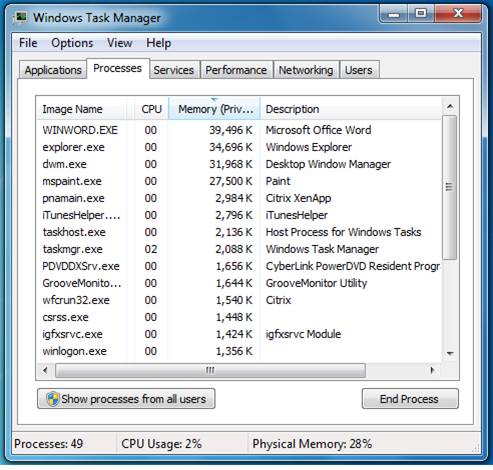
Task: Switch to the Applications tab
Action: 53,70
